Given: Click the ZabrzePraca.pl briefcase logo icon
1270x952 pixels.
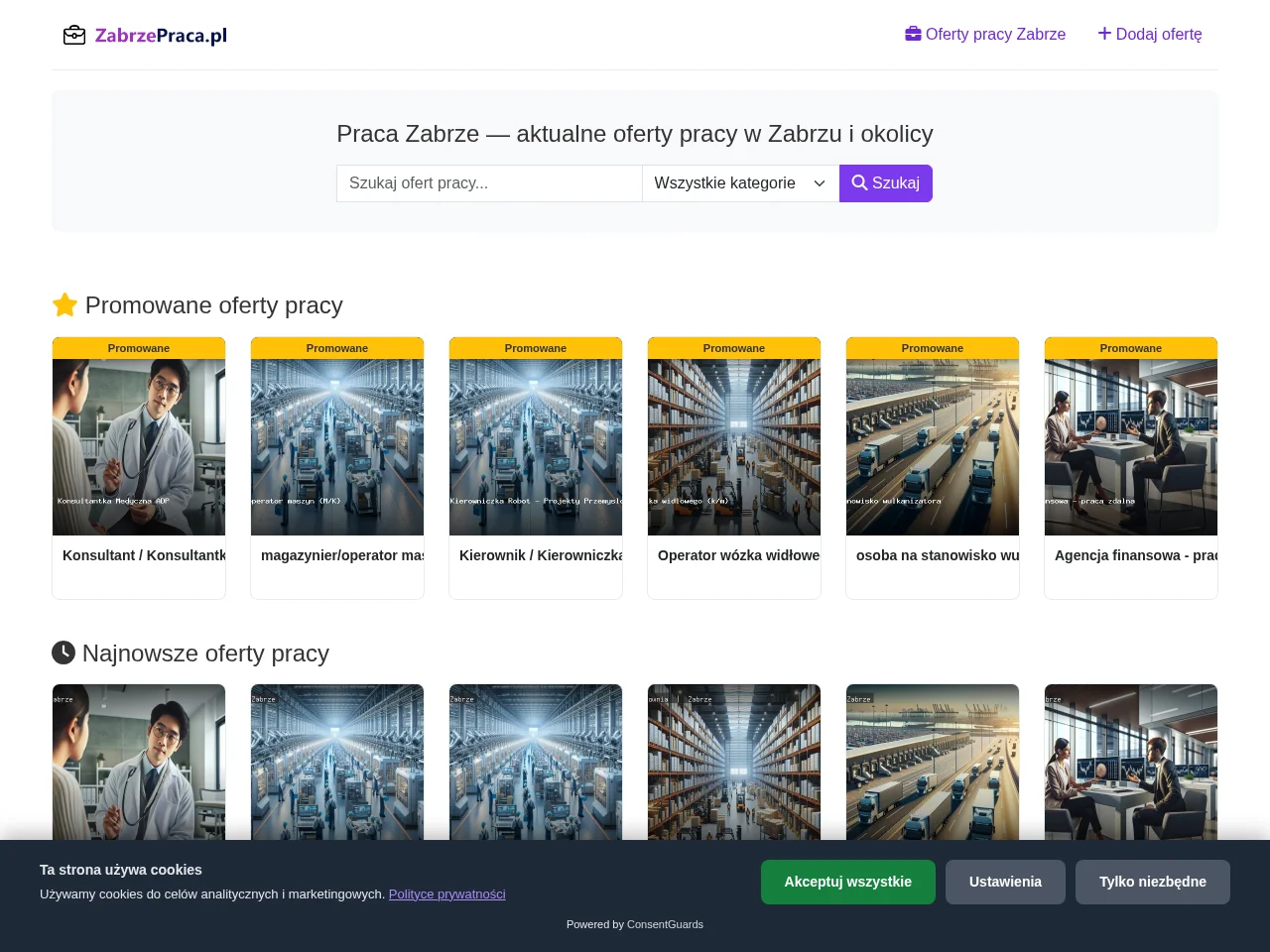Looking at the screenshot, I should pyautogui.click(x=74, y=36).
